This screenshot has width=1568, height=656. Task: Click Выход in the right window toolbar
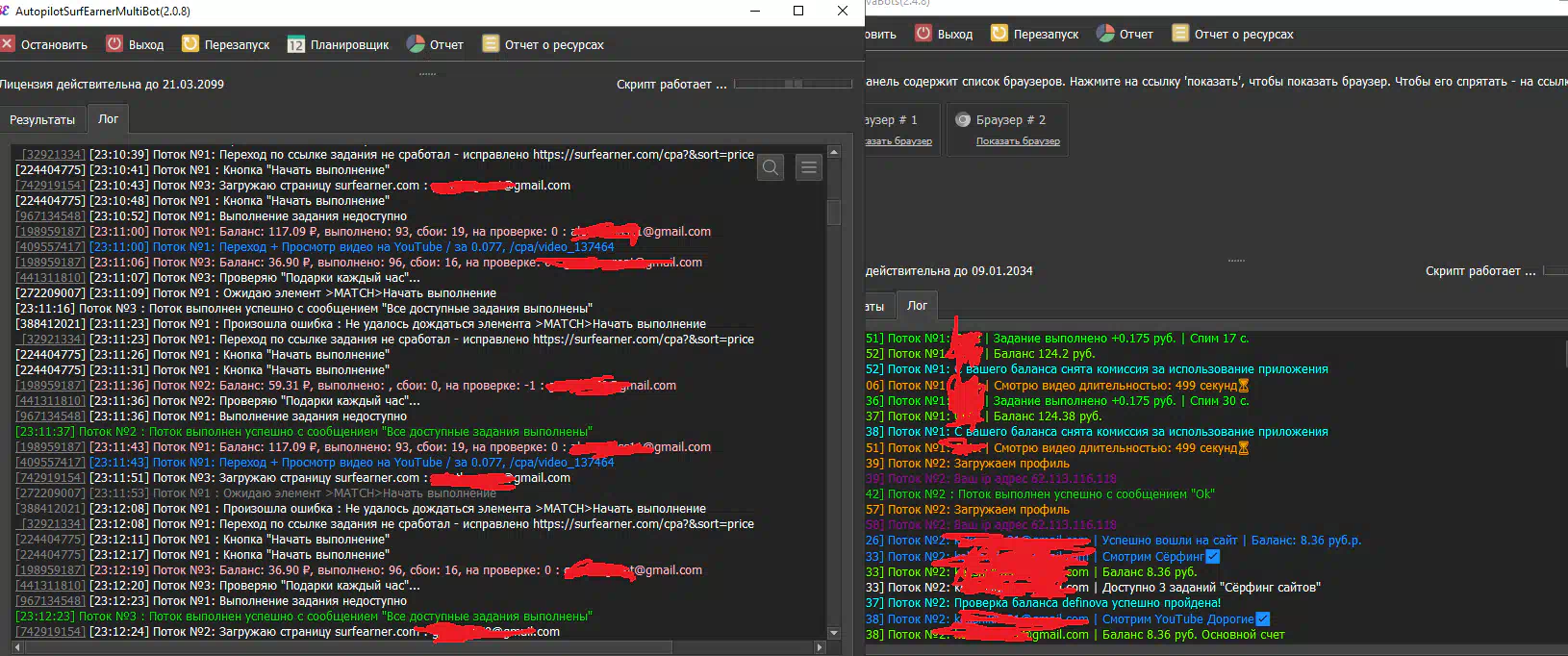[944, 34]
